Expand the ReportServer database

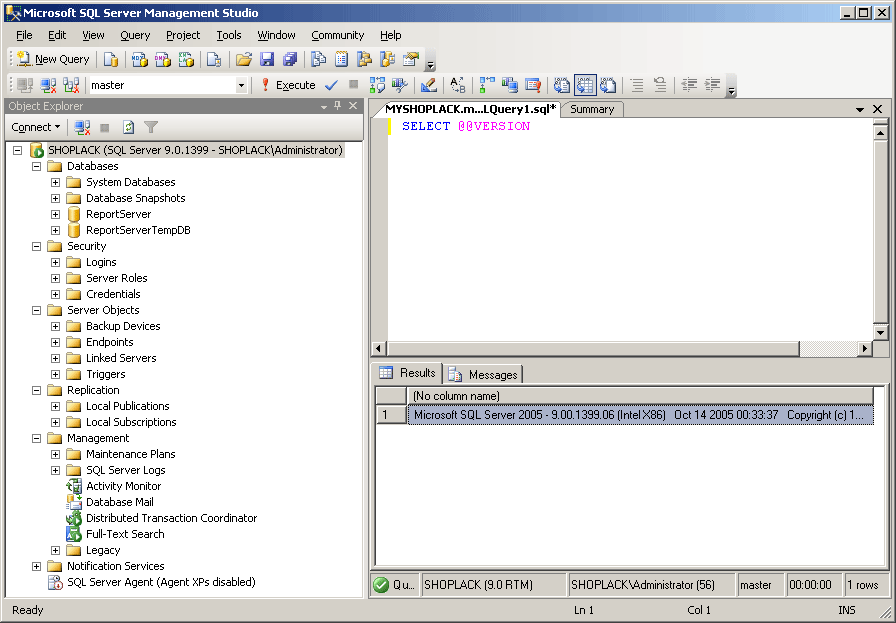pyautogui.click(x=55, y=214)
